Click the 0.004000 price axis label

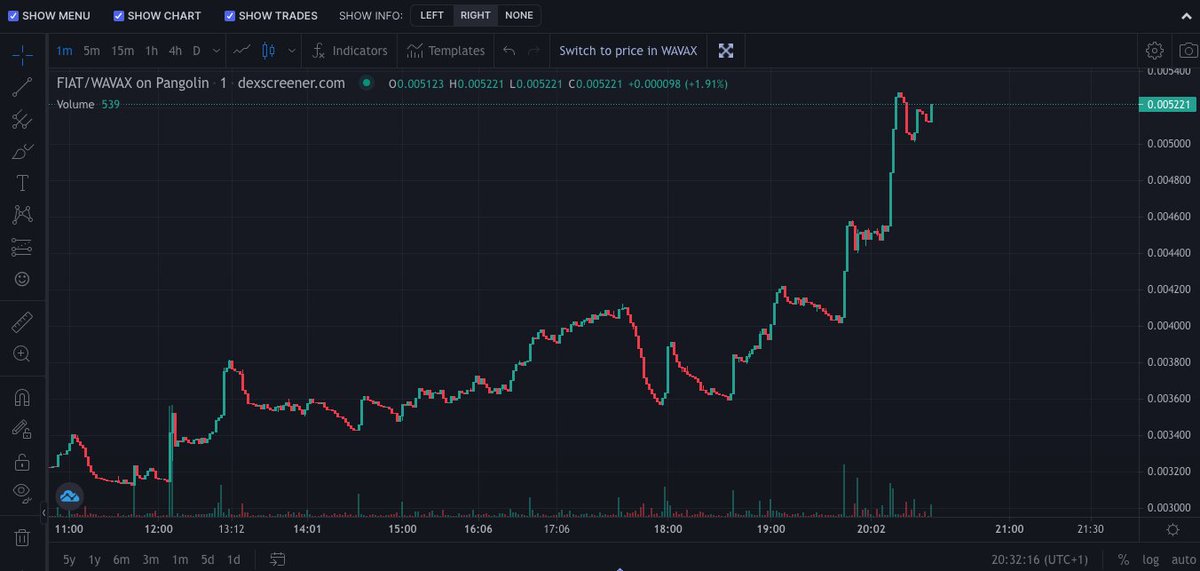pos(1168,325)
